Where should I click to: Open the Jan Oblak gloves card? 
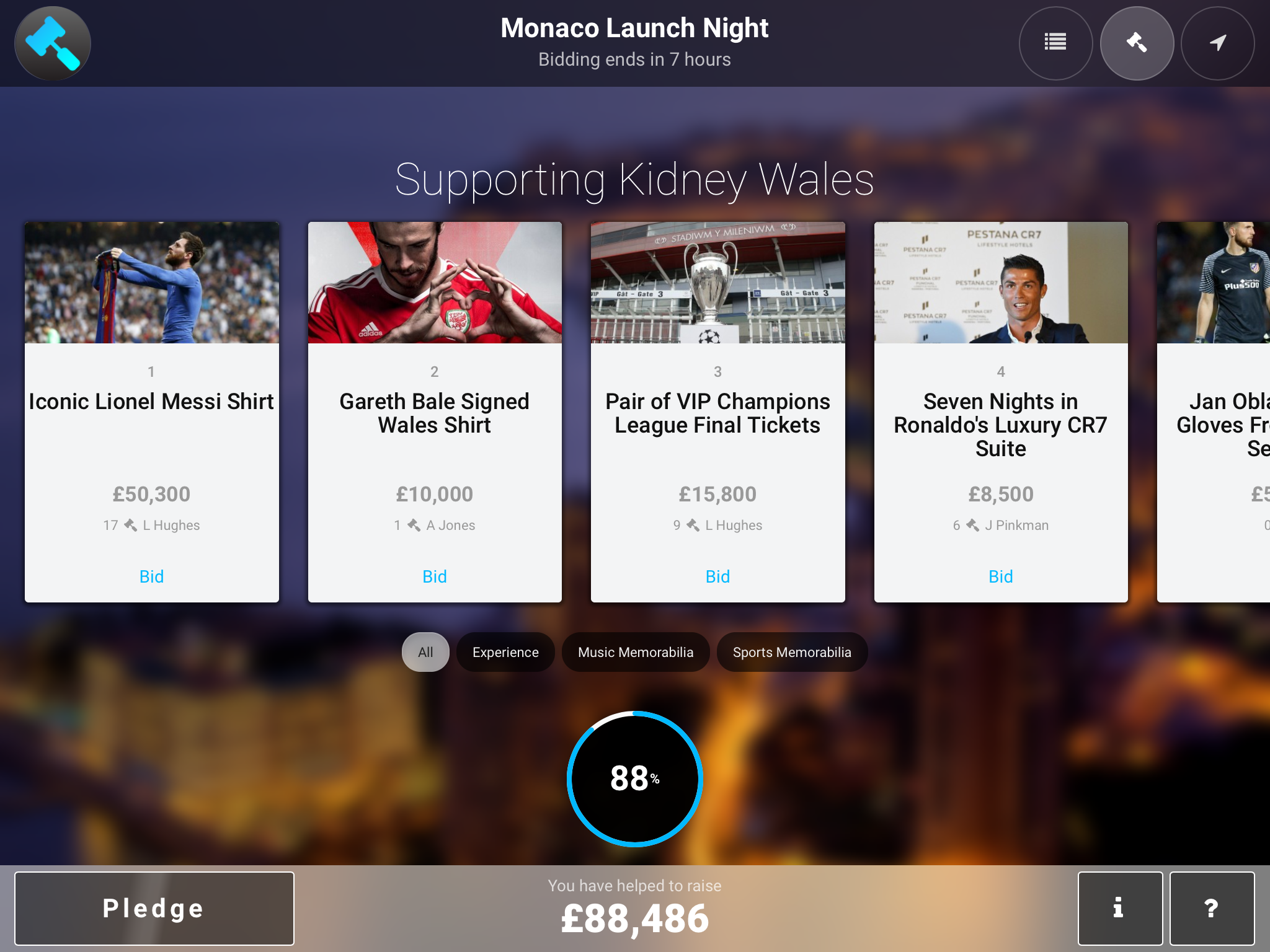[1214, 412]
